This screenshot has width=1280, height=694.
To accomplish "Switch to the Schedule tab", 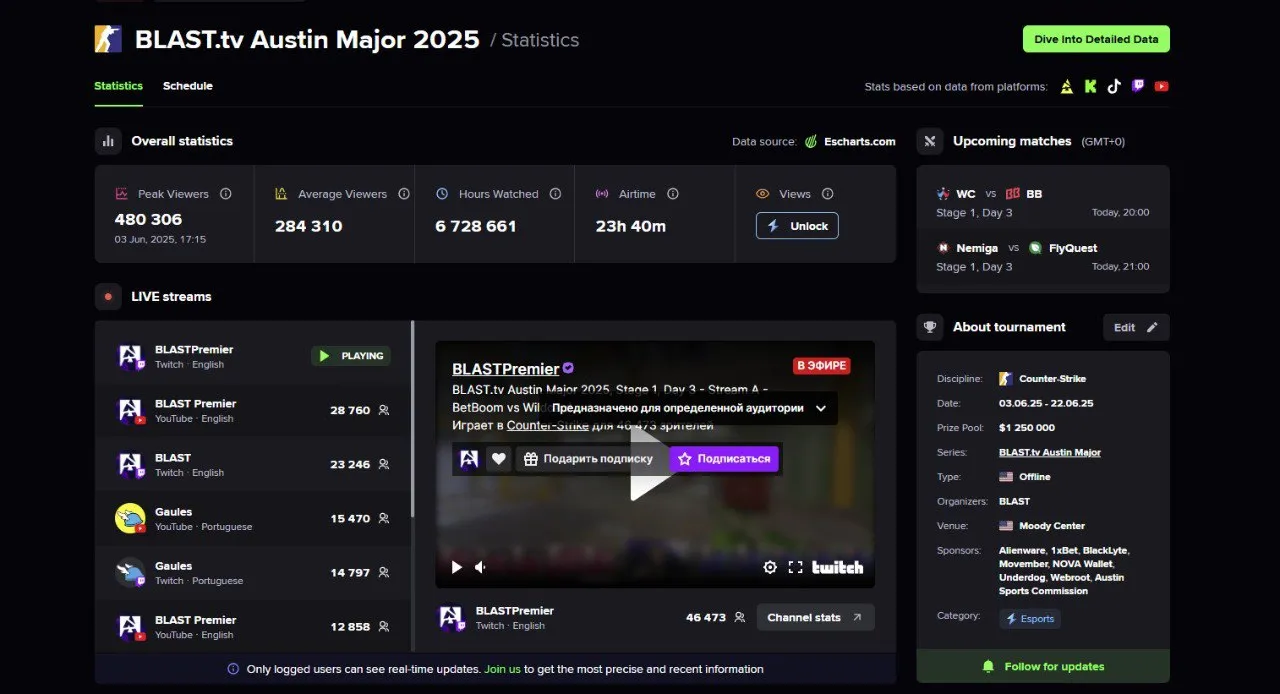I will (188, 86).
